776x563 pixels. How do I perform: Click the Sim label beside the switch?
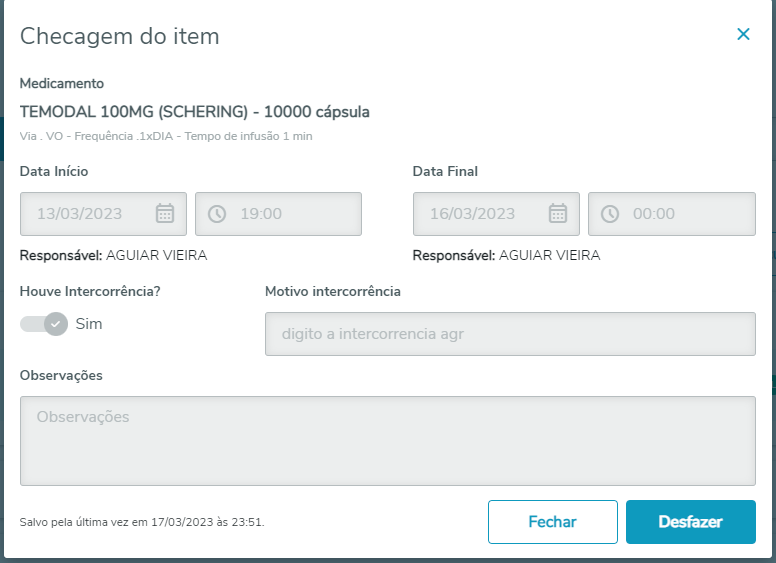coord(89,324)
